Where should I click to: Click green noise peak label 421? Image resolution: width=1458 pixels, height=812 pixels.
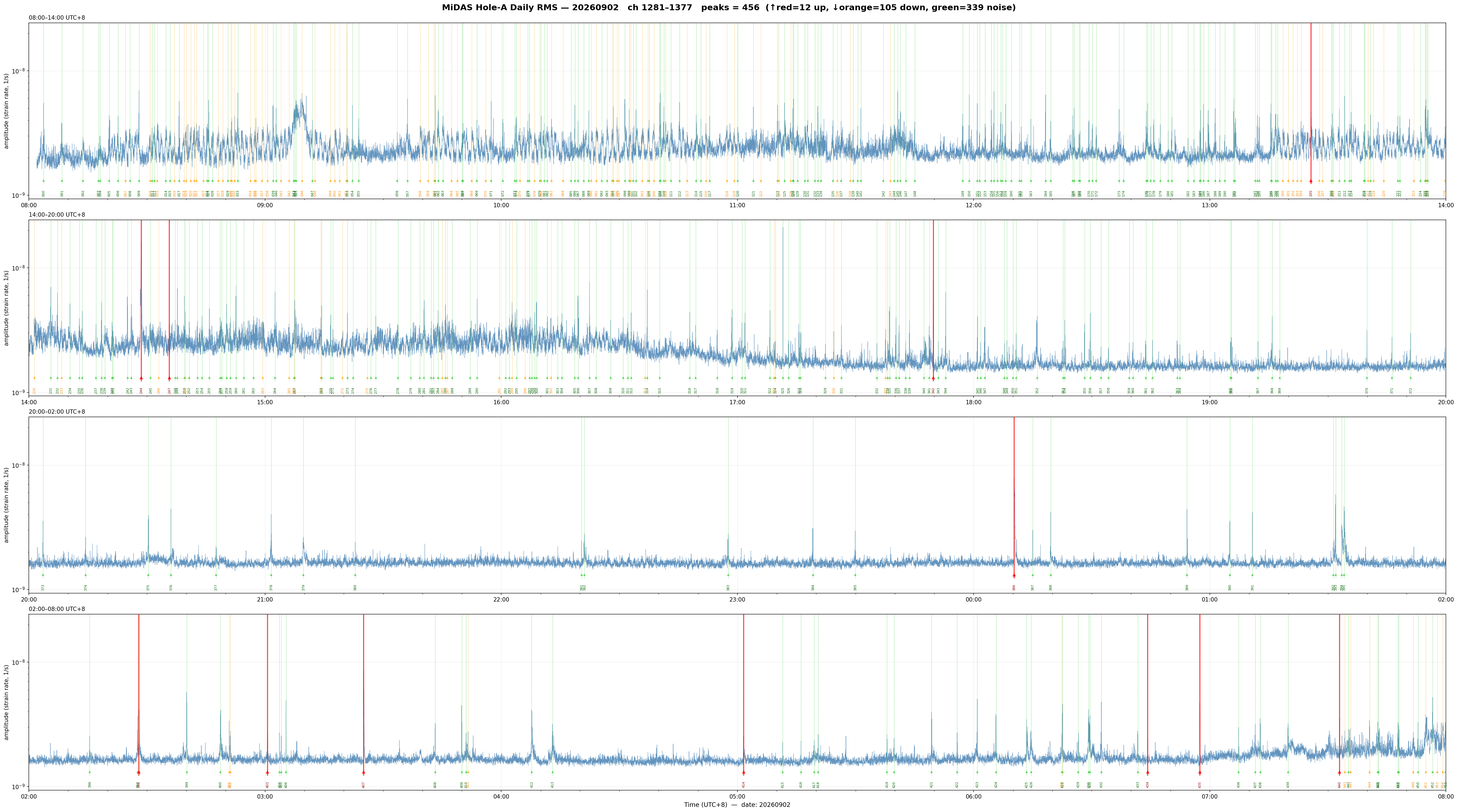(931, 785)
